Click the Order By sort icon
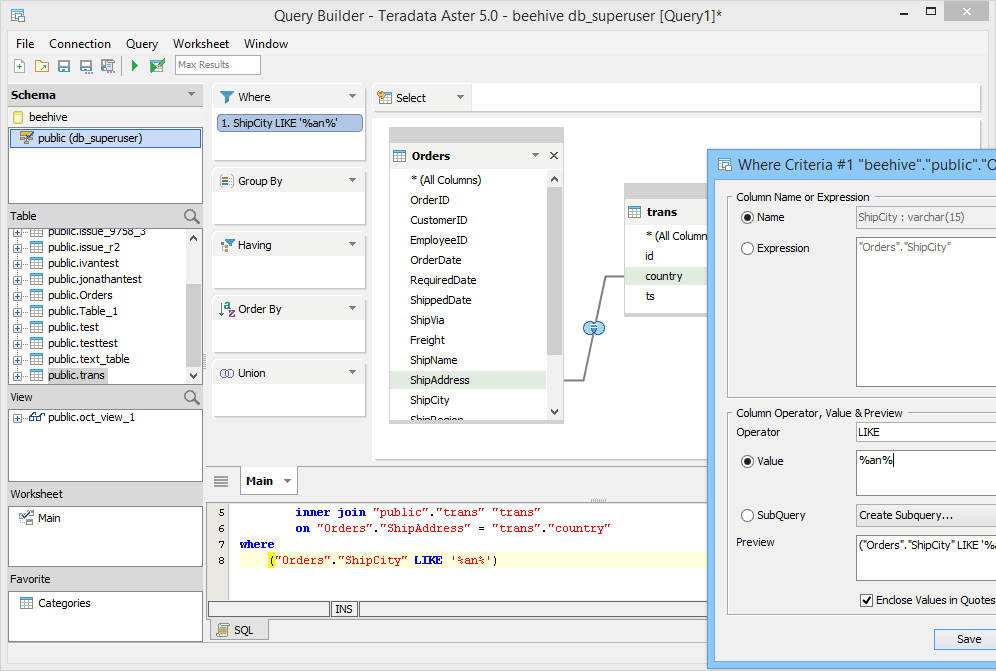The image size is (996, 671). coord(227,309)
